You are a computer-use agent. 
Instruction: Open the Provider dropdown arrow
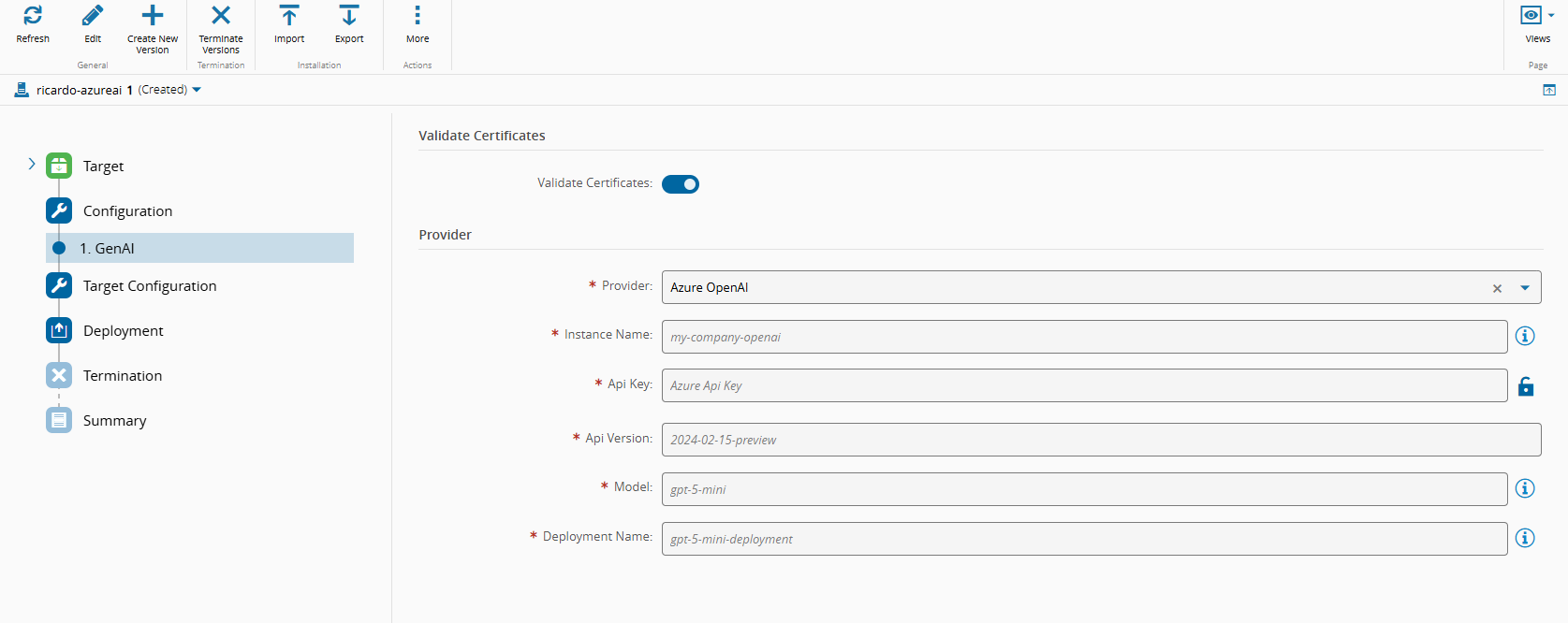click(1525, 288)
